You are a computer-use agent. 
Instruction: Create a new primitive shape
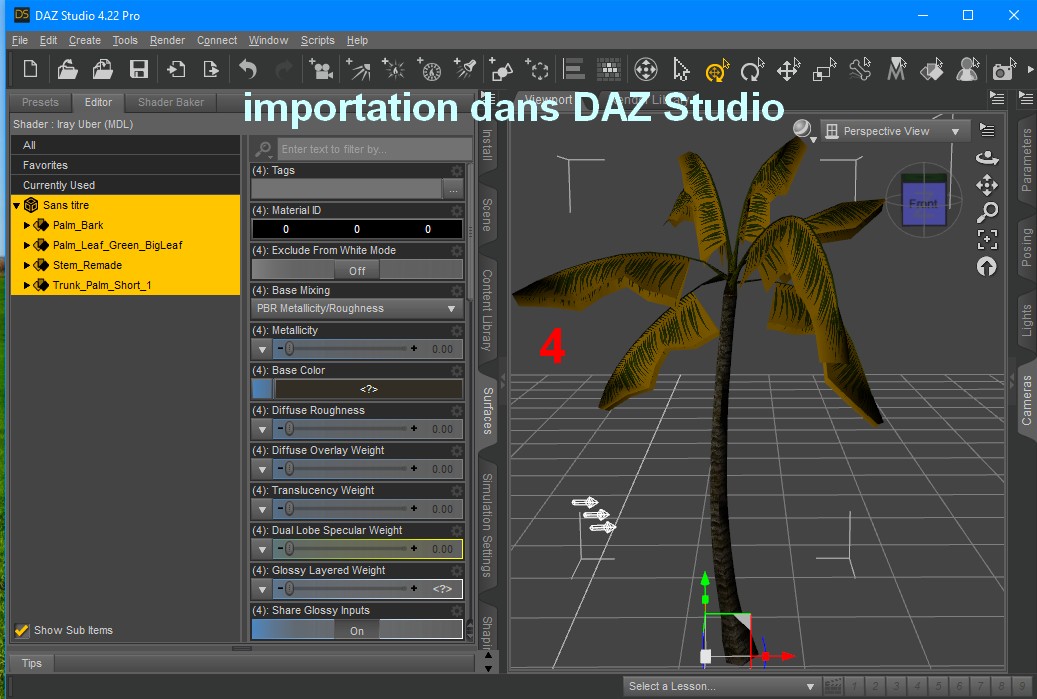tap(501, 69)
